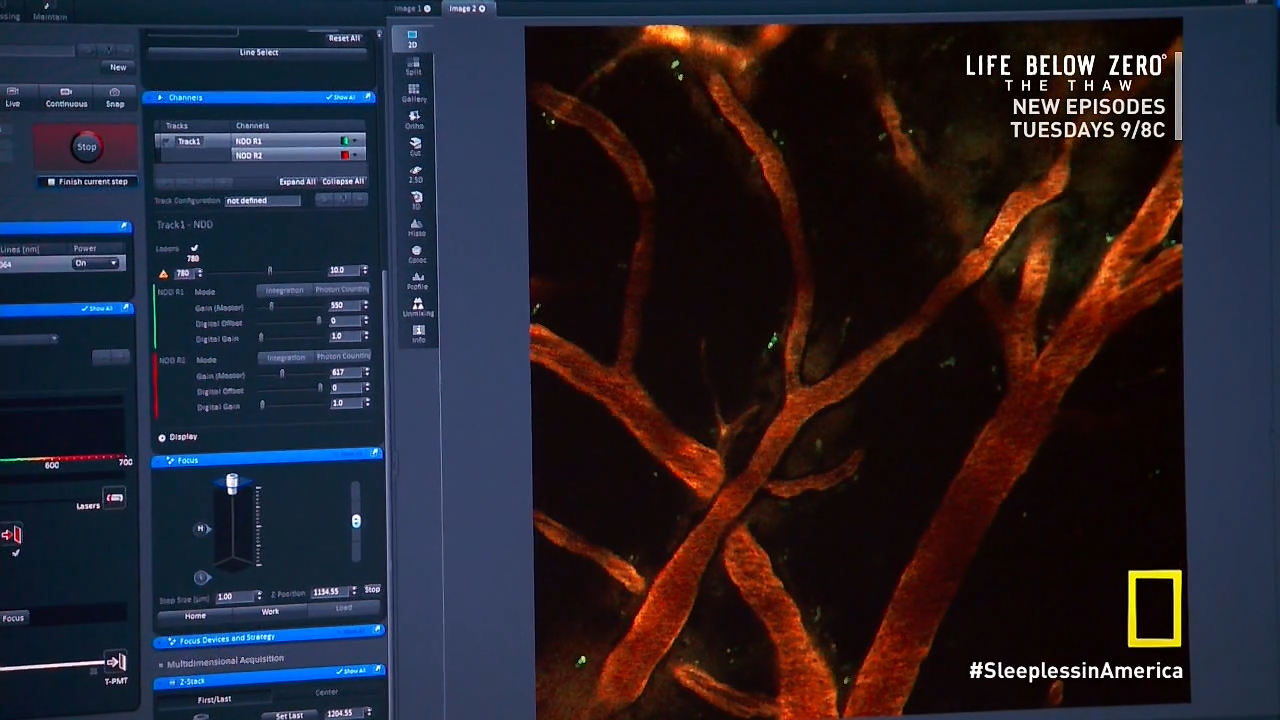Detach the Channels panel with its pin icon

point(368,97)
